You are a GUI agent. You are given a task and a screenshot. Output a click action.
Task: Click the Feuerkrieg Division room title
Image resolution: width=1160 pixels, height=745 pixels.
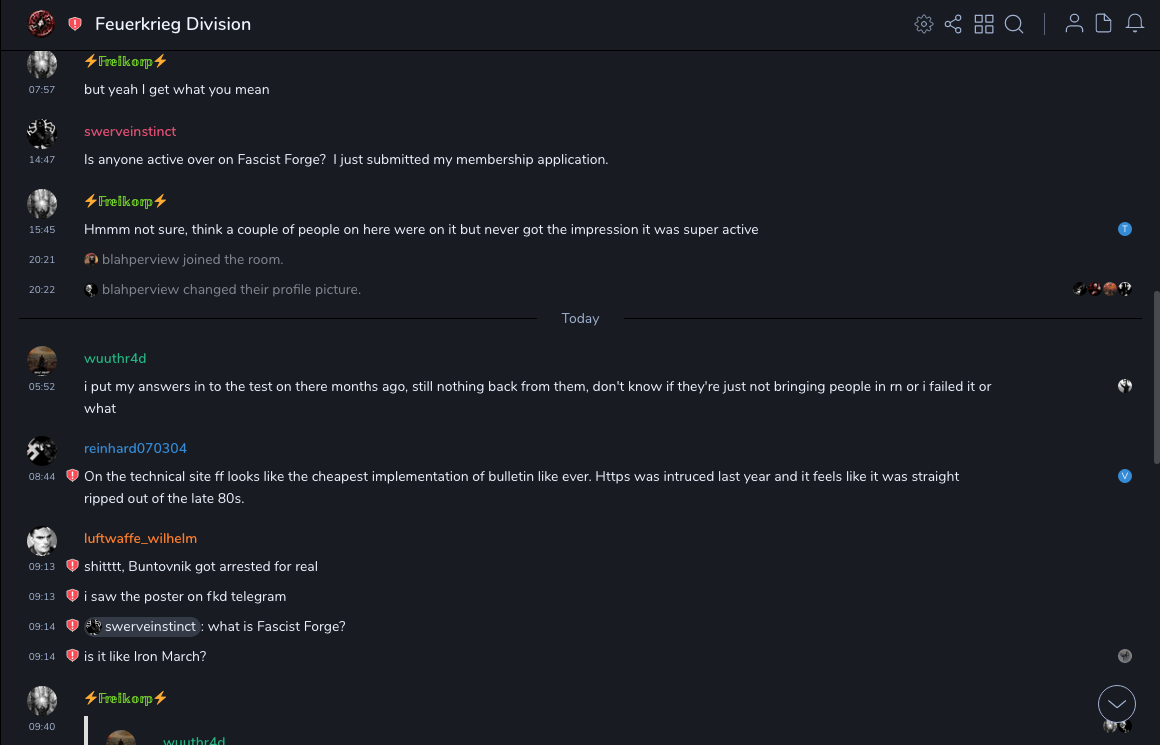click(x=173, y=24)
